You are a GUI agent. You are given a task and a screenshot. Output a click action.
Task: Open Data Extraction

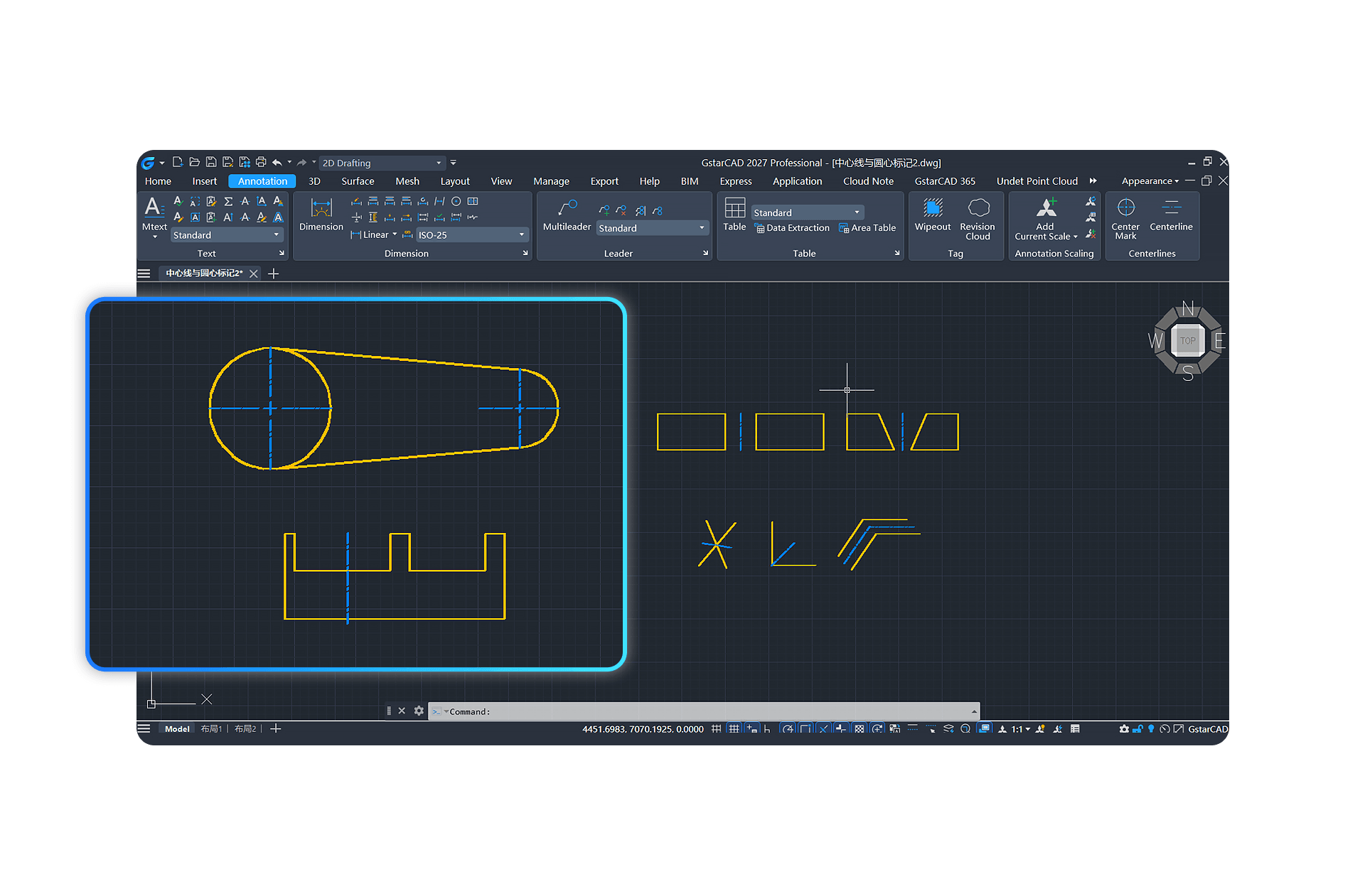pos(792,228)
